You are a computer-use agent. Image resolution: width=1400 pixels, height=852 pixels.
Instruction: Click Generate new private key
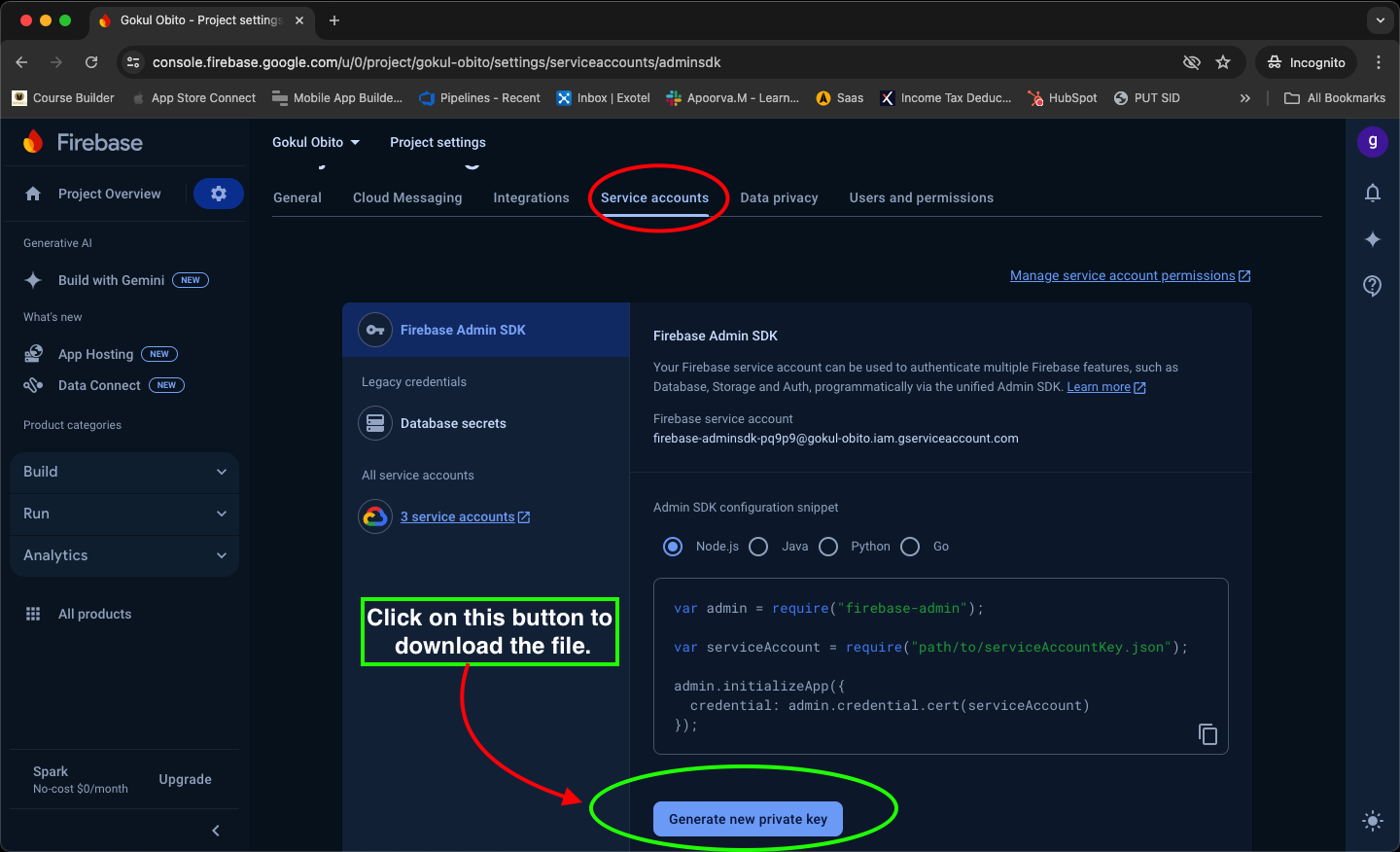pos(747,818)
